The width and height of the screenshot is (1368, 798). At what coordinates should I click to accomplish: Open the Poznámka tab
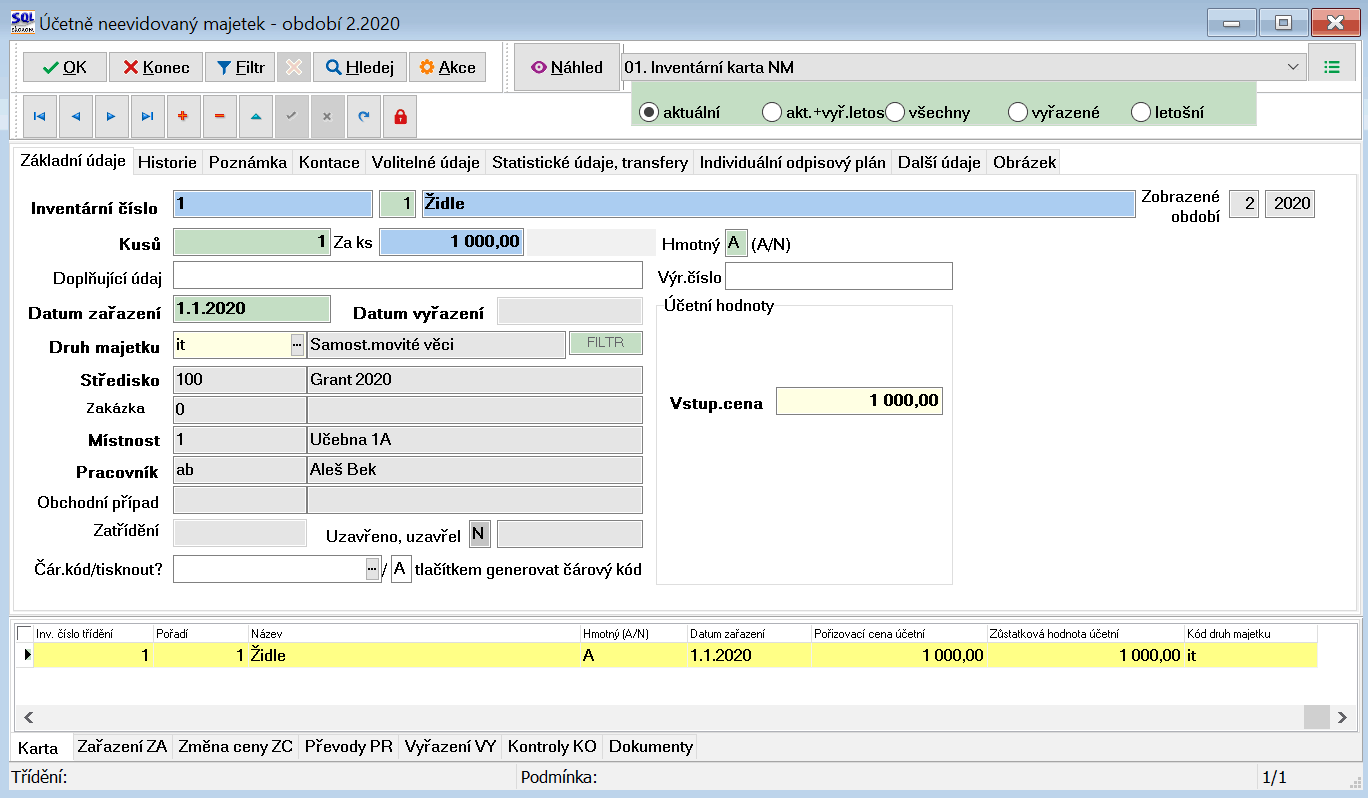248,162
